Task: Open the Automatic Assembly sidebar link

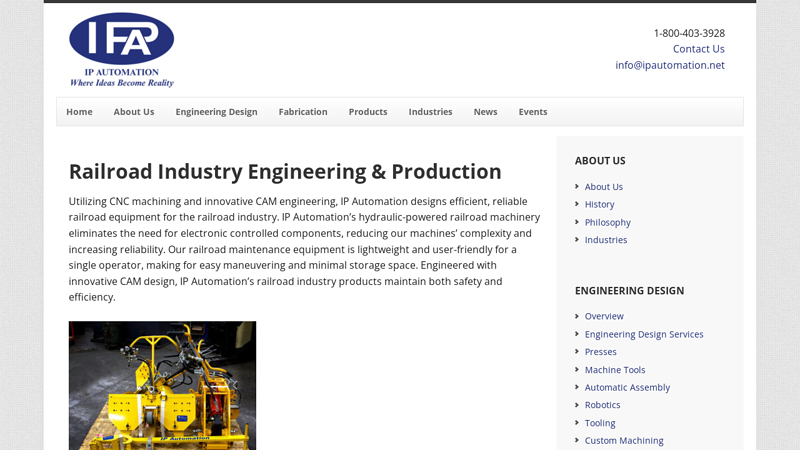Action: click(x=627, y=387)
